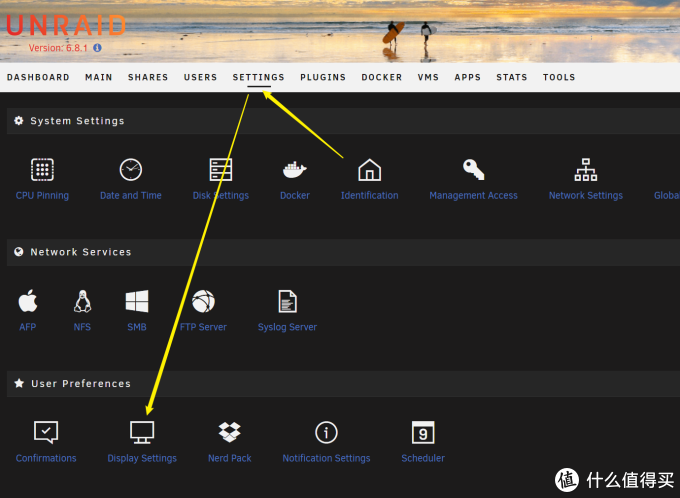Image resolution: width=680 pixels, height=498 pixels.
Task: Open the Network Settings link text
Action: tap(586, 196)
